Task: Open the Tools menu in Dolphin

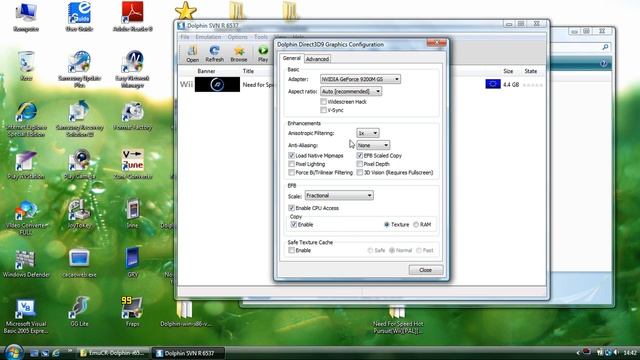Action: [x=261, y=37]
